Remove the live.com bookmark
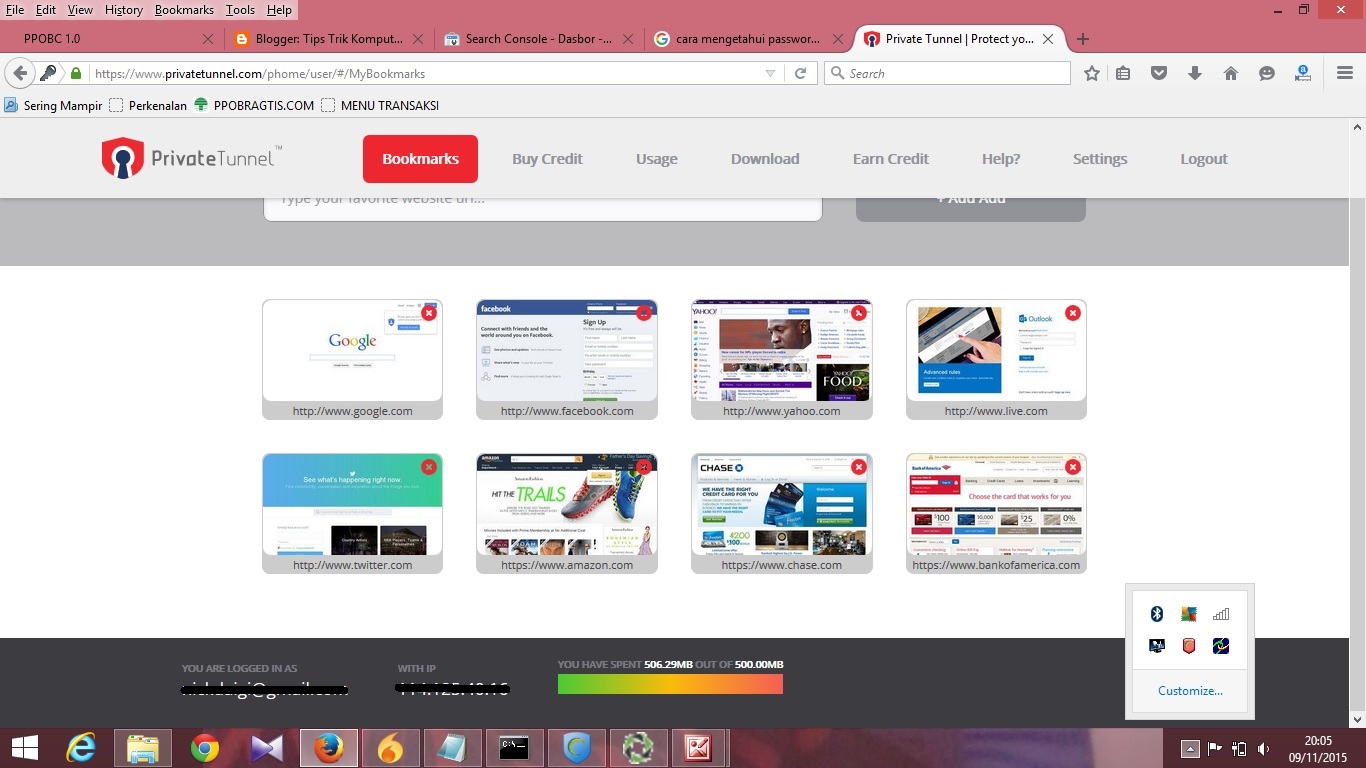 [x=1073, y=313]
